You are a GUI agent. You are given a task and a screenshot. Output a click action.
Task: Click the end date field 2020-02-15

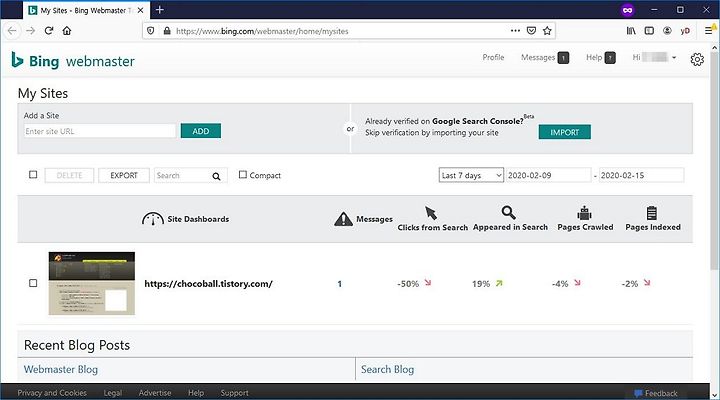[641, 175]
